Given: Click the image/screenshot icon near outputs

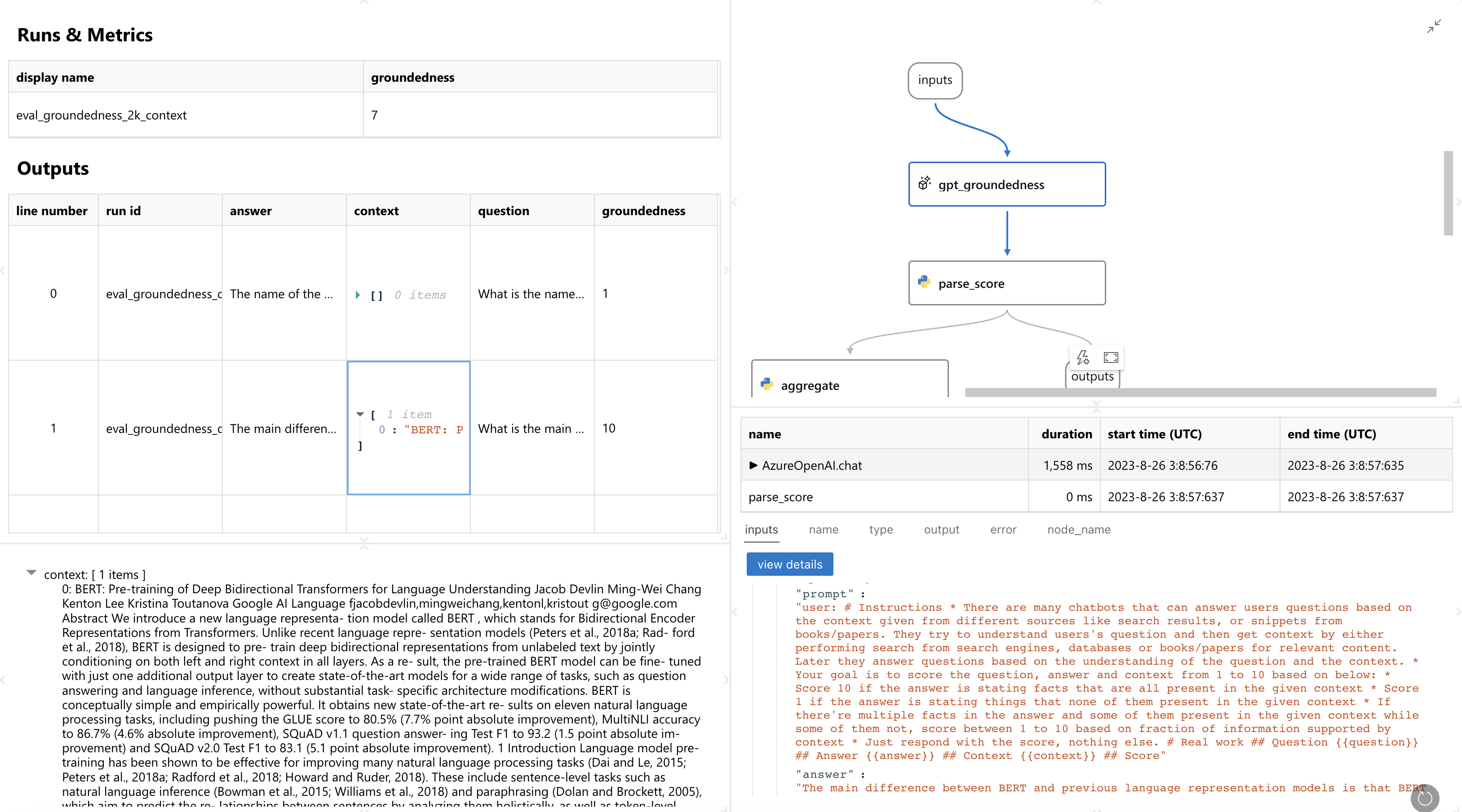Looking at the screenshot, I should point(1111,357).
